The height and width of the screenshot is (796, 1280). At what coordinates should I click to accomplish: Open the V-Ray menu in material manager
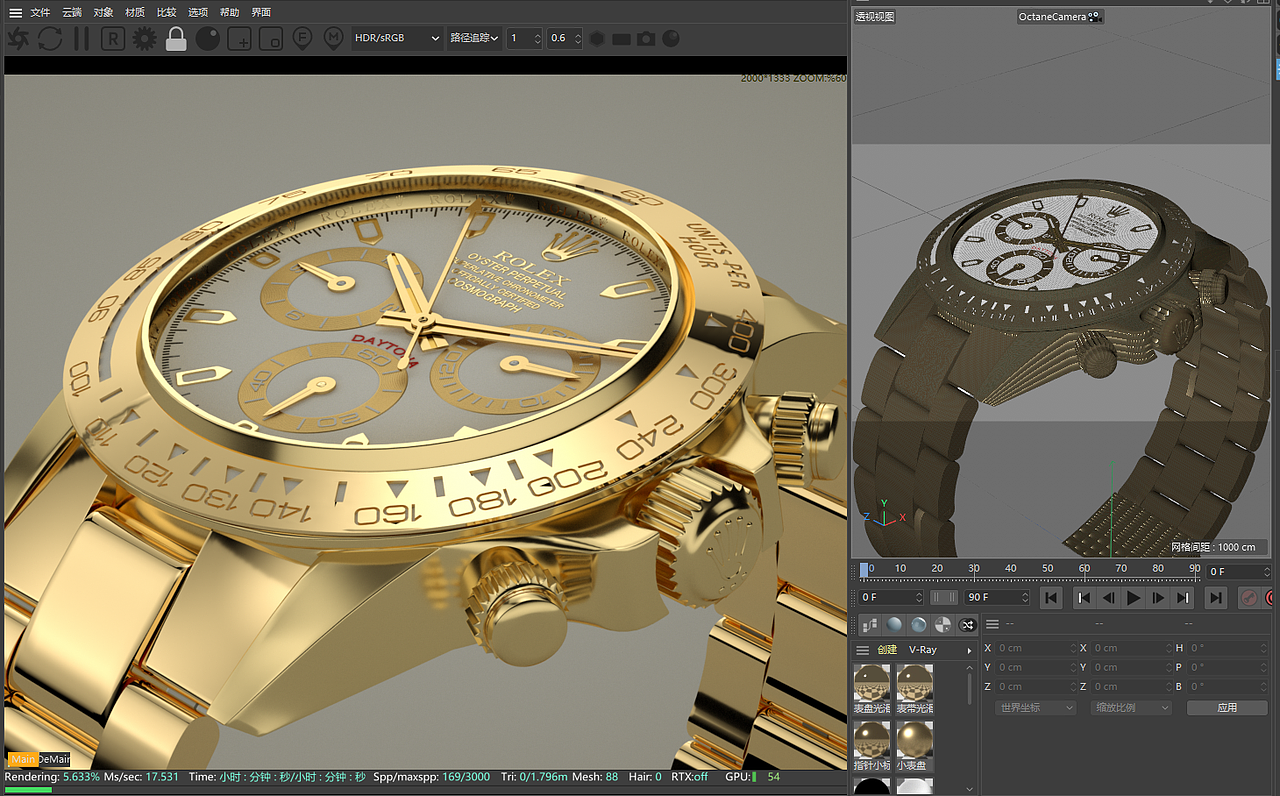tap(923, 650)
